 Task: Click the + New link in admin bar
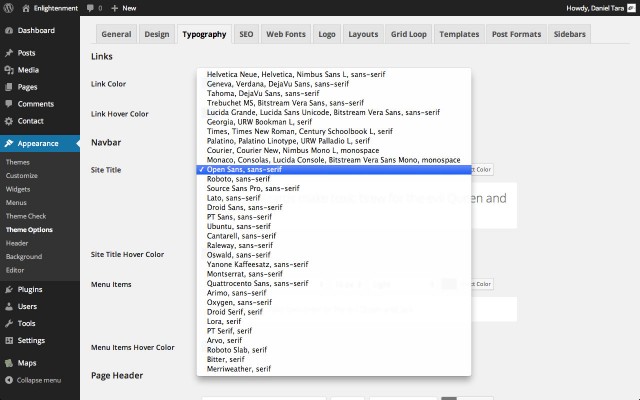point(124,7)
